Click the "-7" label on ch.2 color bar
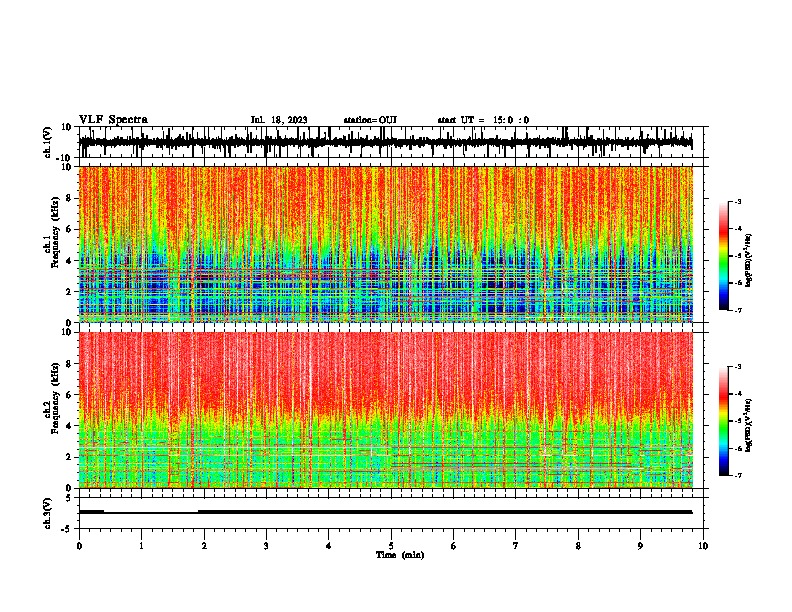Viewport: 792px width, 612px height. (x=737, y=475)
